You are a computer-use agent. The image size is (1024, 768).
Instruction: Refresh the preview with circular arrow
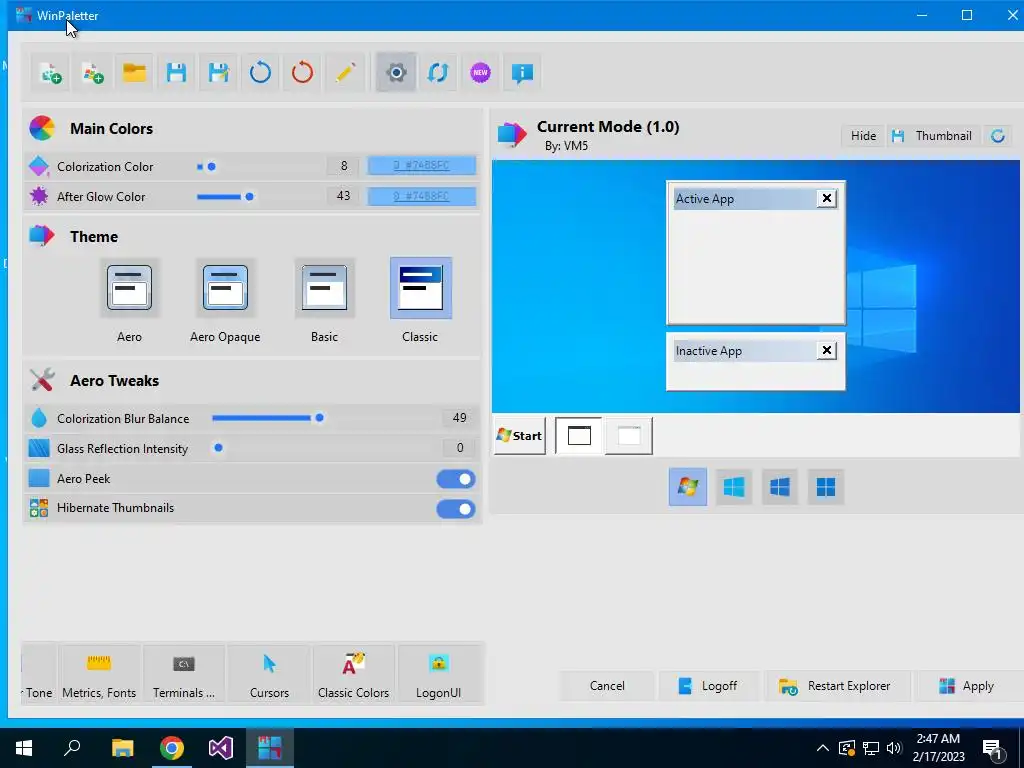997,136
